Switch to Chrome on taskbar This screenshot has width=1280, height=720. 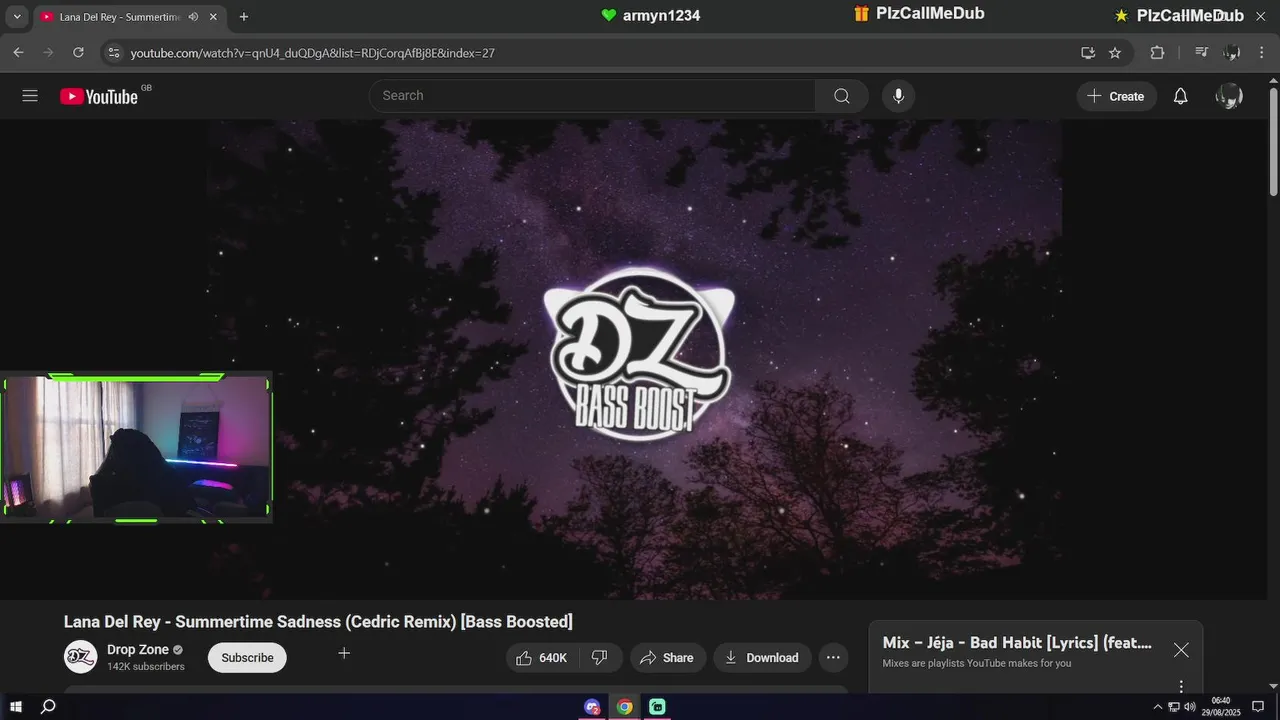coord(624,707)
